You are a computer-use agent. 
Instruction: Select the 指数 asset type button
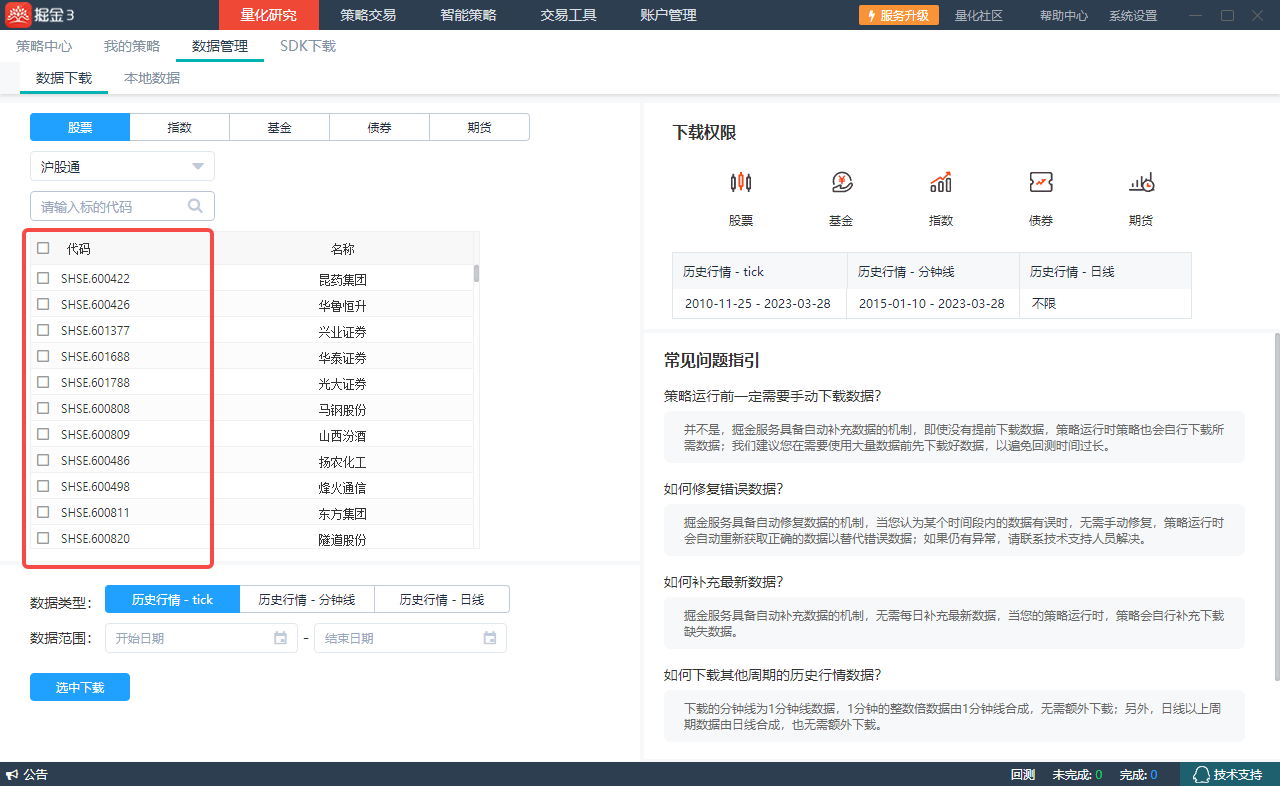[180, 127]
